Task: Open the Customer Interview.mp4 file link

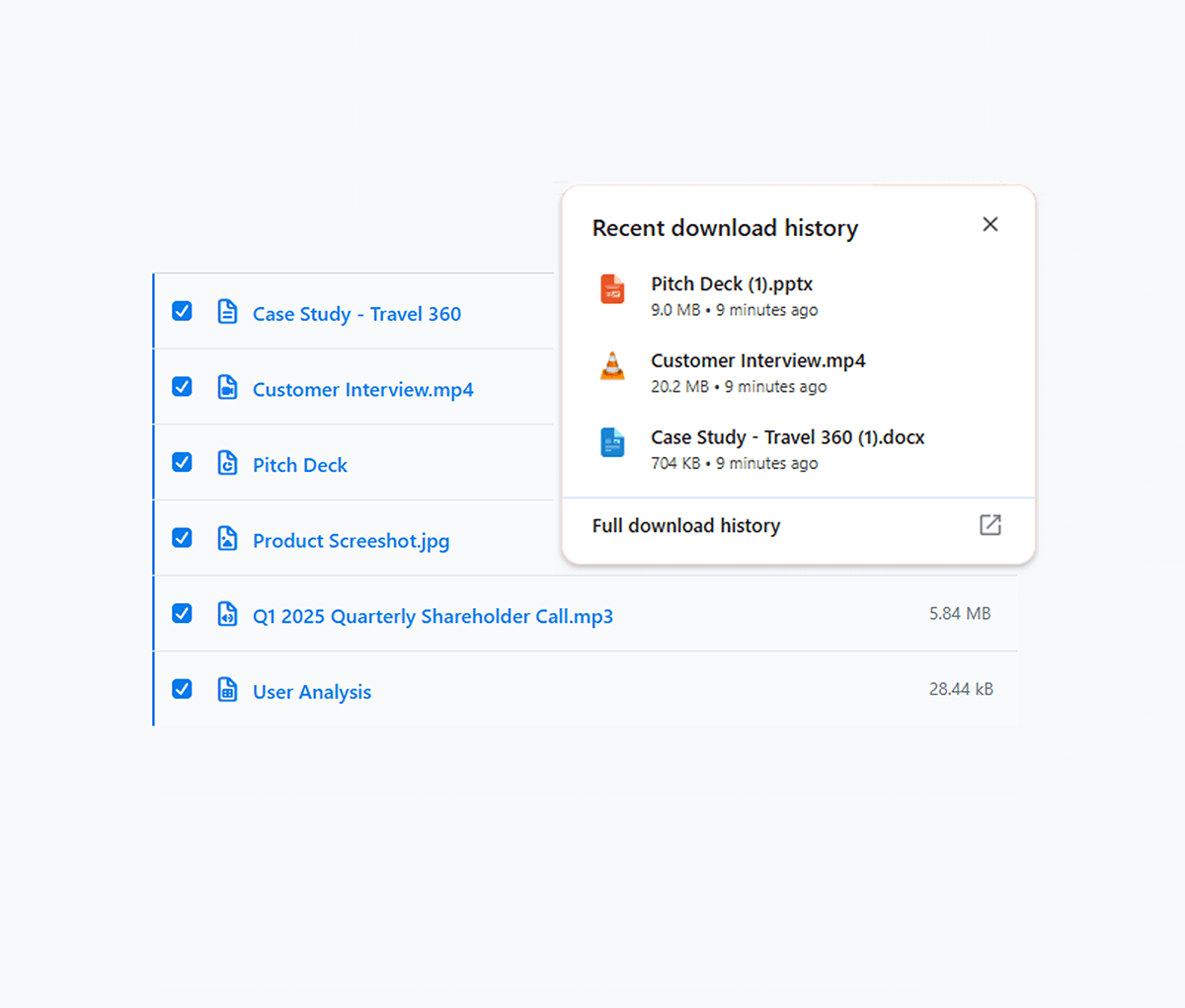Action: coord(362,389)
